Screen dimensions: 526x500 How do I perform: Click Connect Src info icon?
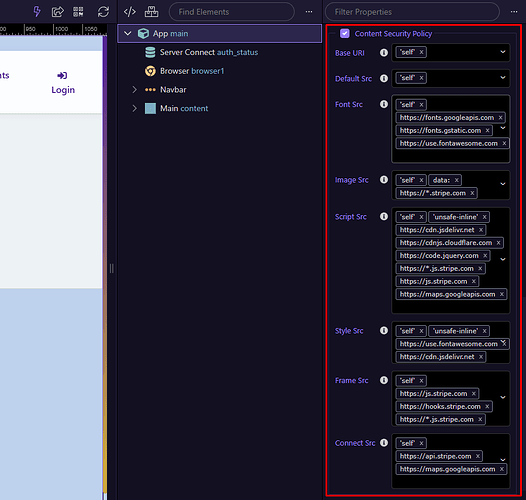(x=384, y=443)
